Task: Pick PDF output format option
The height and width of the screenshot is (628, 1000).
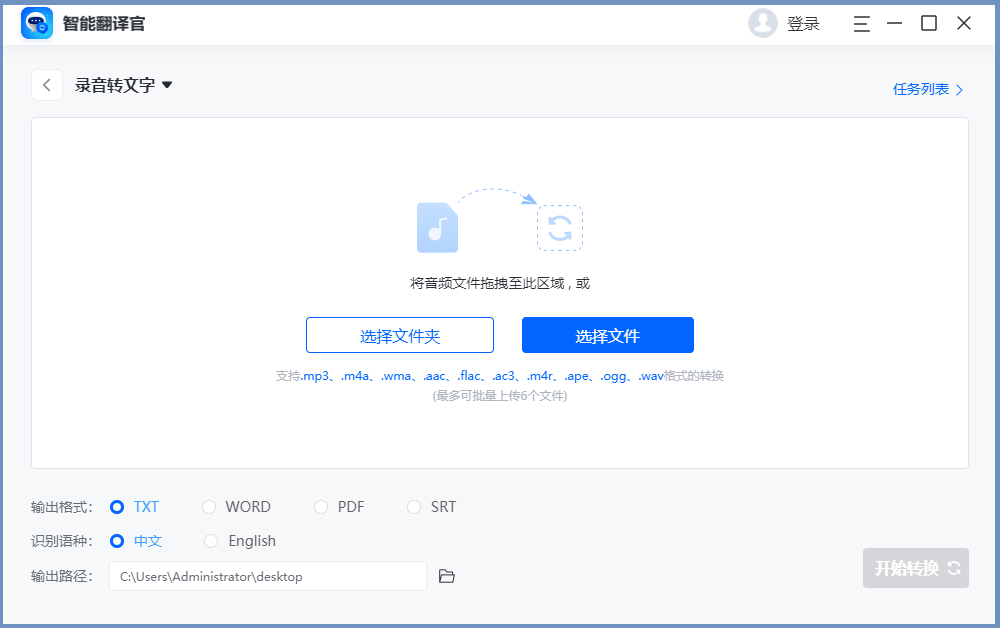Action: tap(321, 507)
